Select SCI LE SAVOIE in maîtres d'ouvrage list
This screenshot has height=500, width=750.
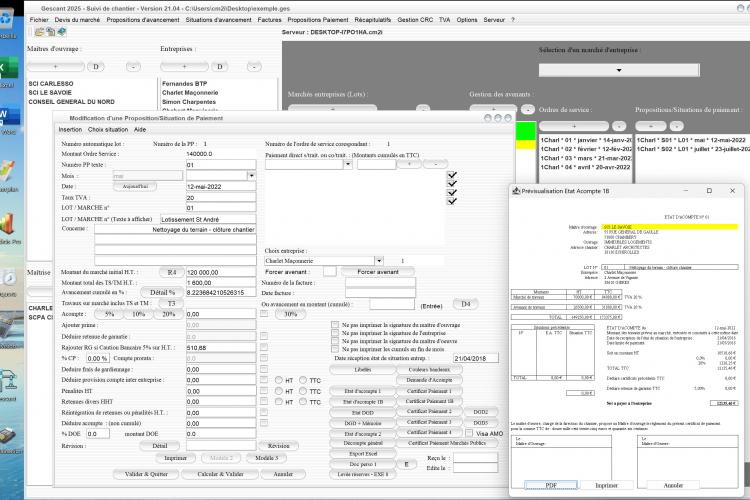[x=50, y=92]
